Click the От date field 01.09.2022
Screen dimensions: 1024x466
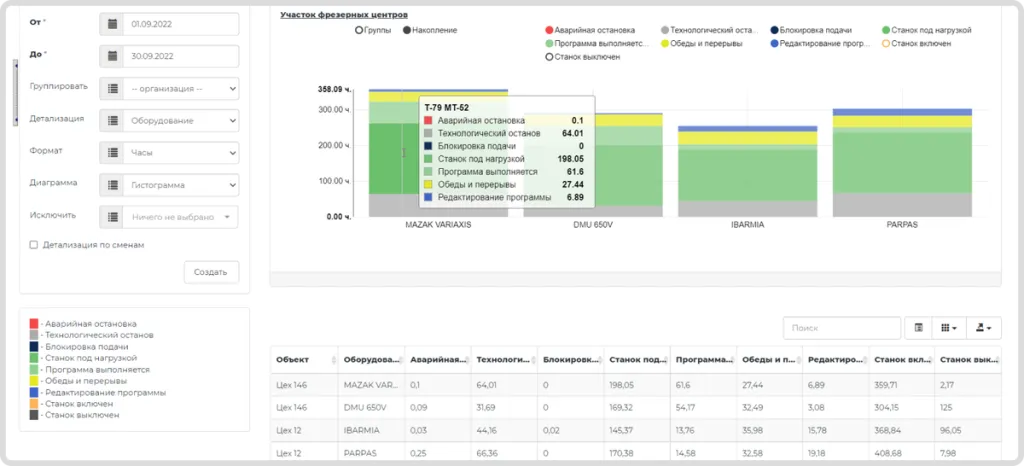pyautogui.click(x=181, y=24)
